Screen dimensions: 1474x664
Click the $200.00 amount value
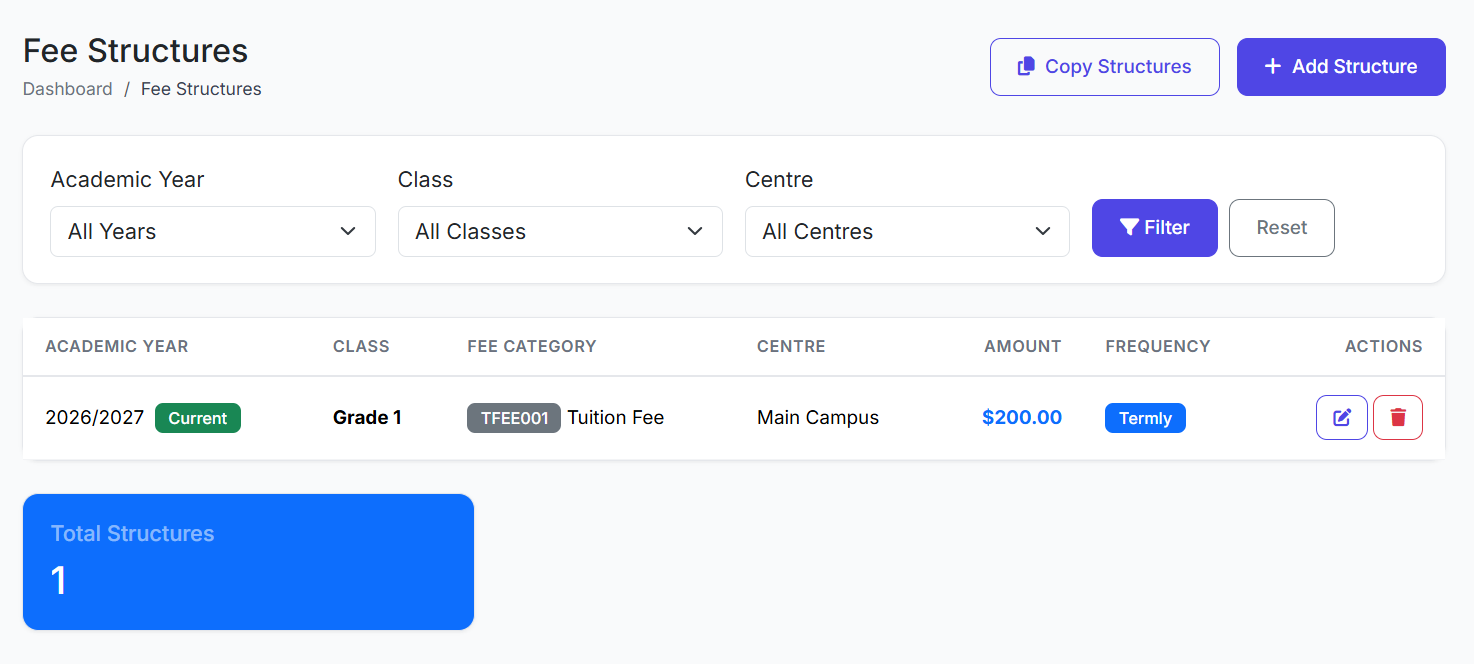[x=1022, y=418]
